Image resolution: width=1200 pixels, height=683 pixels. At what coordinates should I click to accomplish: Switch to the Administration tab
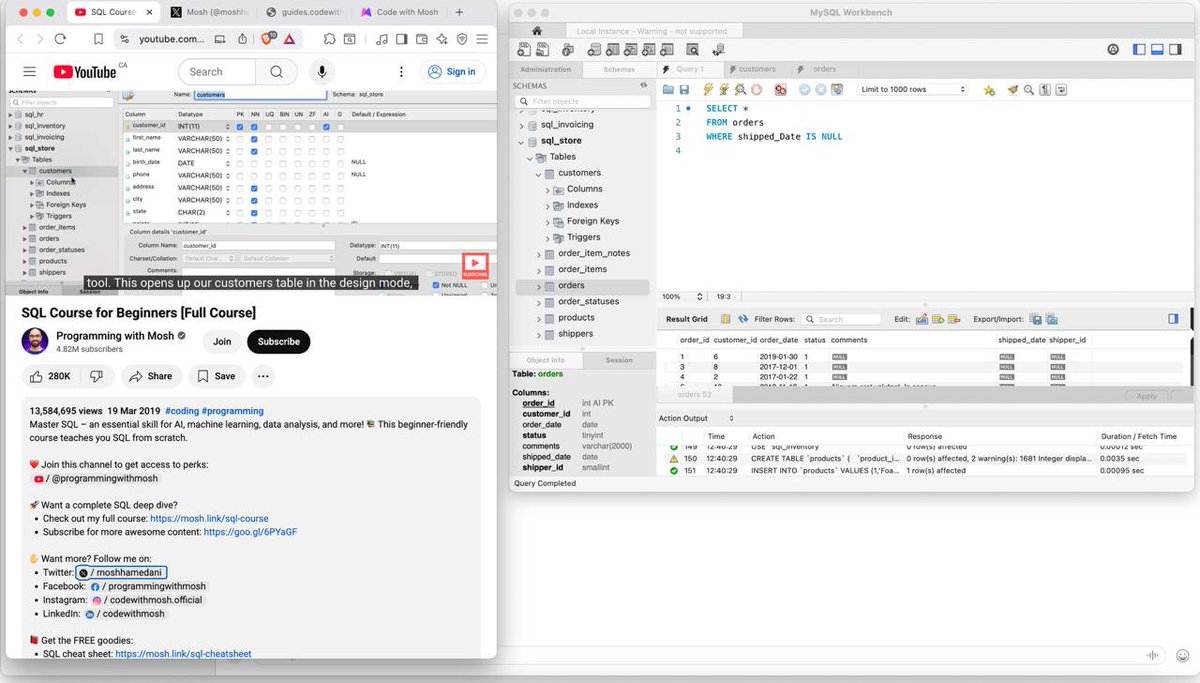pyautogui.click(x=546, y=70)
